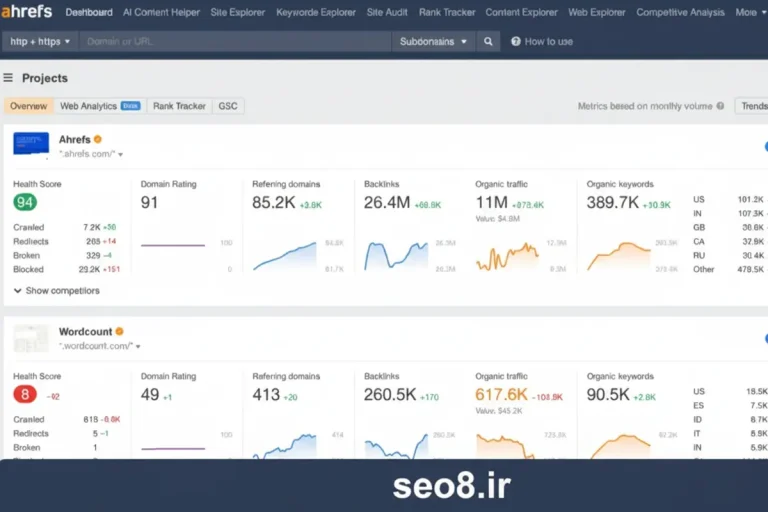Switch to the Web Analytics tab
The width and height of the screenshot is (768, 512).
click(100, 106)
